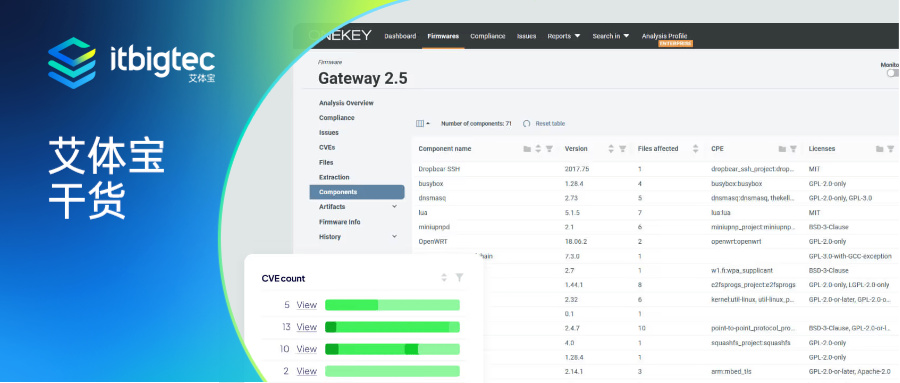Filter the CVE count column
This screenshot has height=383, width=900.
coord(459,277)
